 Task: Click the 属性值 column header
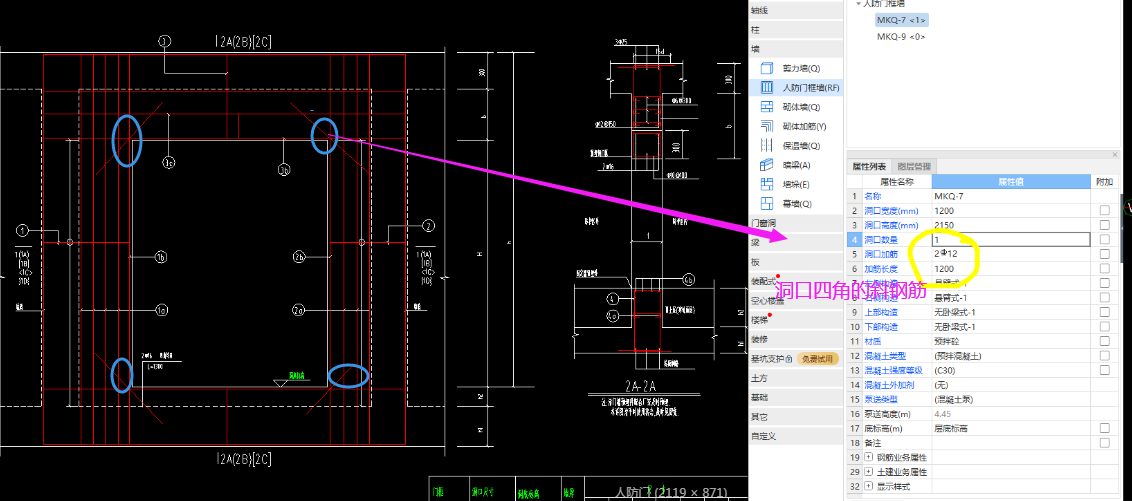pyautogui.click(x=1011, y=182)
